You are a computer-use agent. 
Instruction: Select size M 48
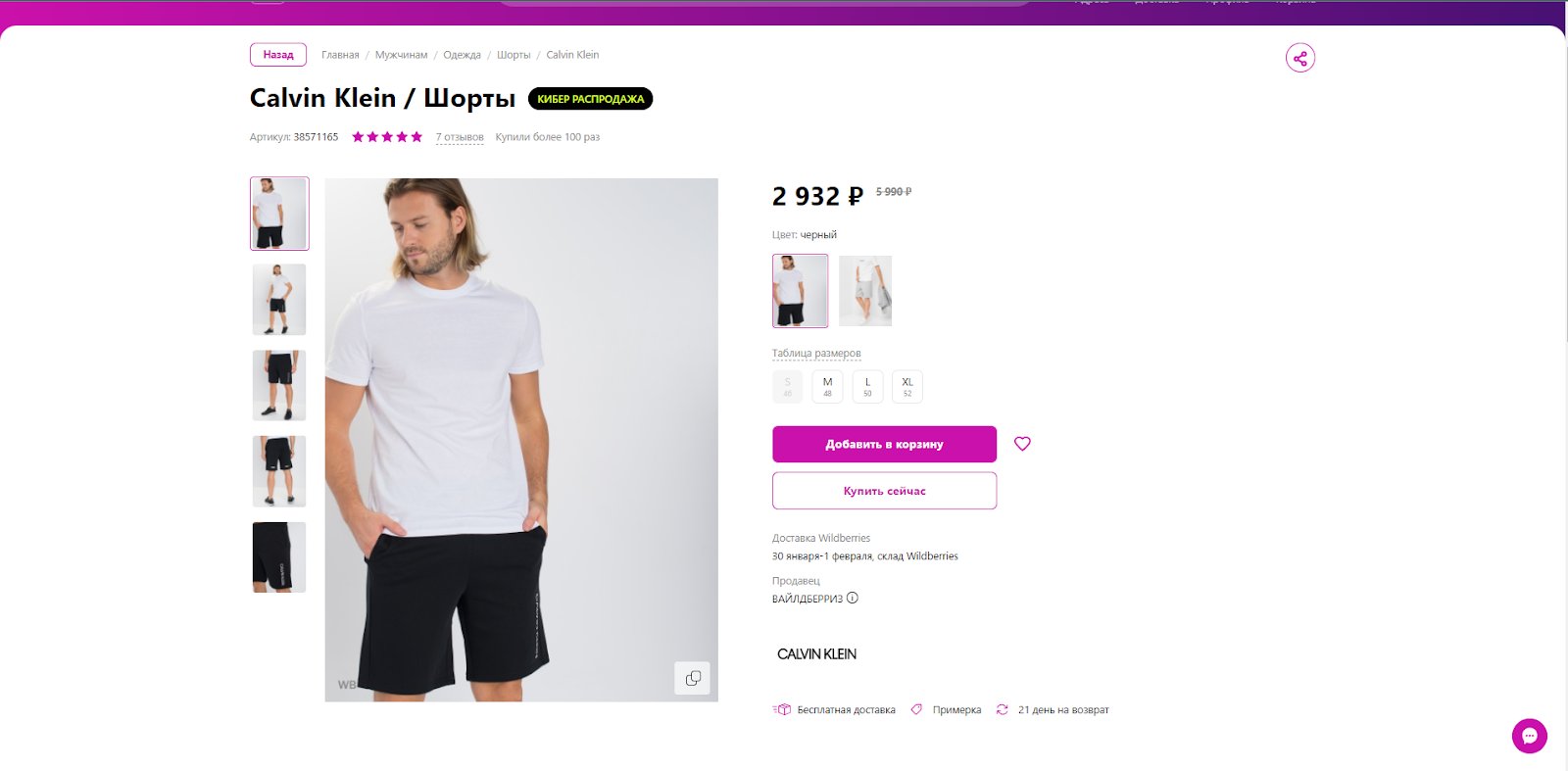tap(827, 387)
